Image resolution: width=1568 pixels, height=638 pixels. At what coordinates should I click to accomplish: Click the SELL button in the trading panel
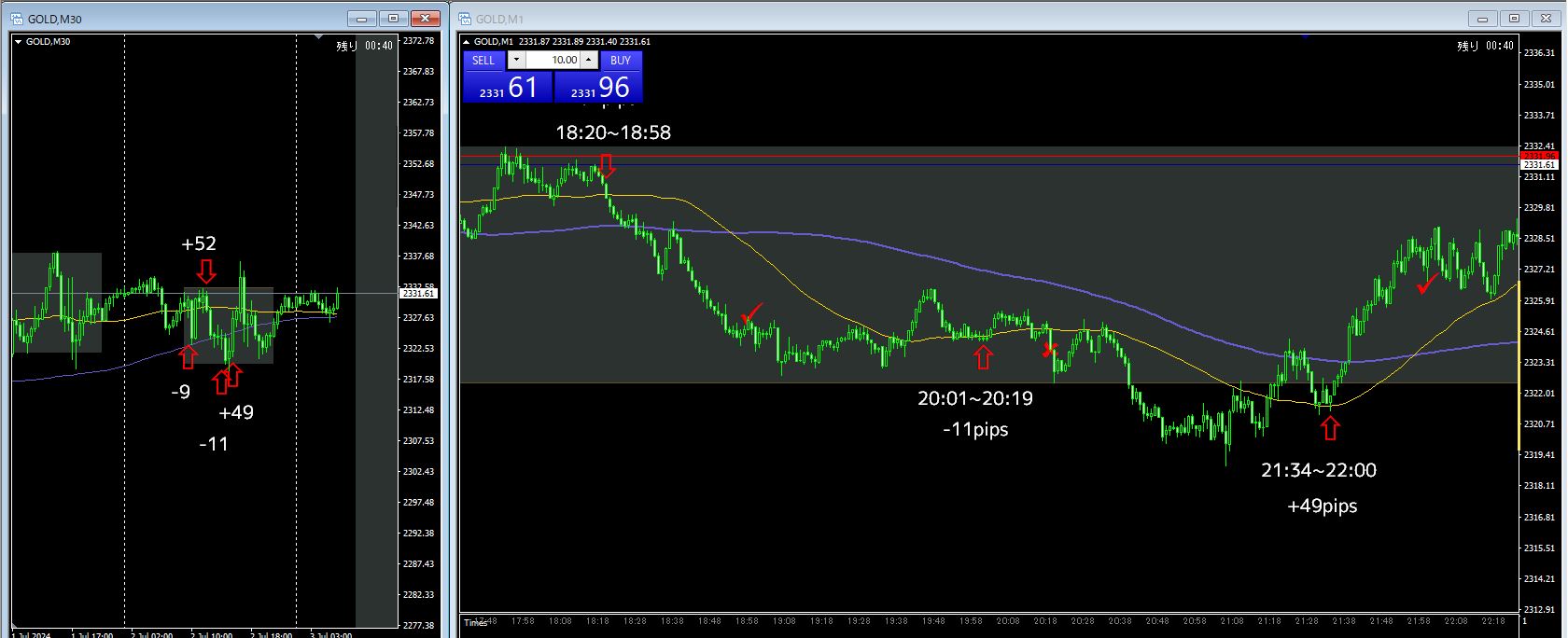click(x=483, y=60)
